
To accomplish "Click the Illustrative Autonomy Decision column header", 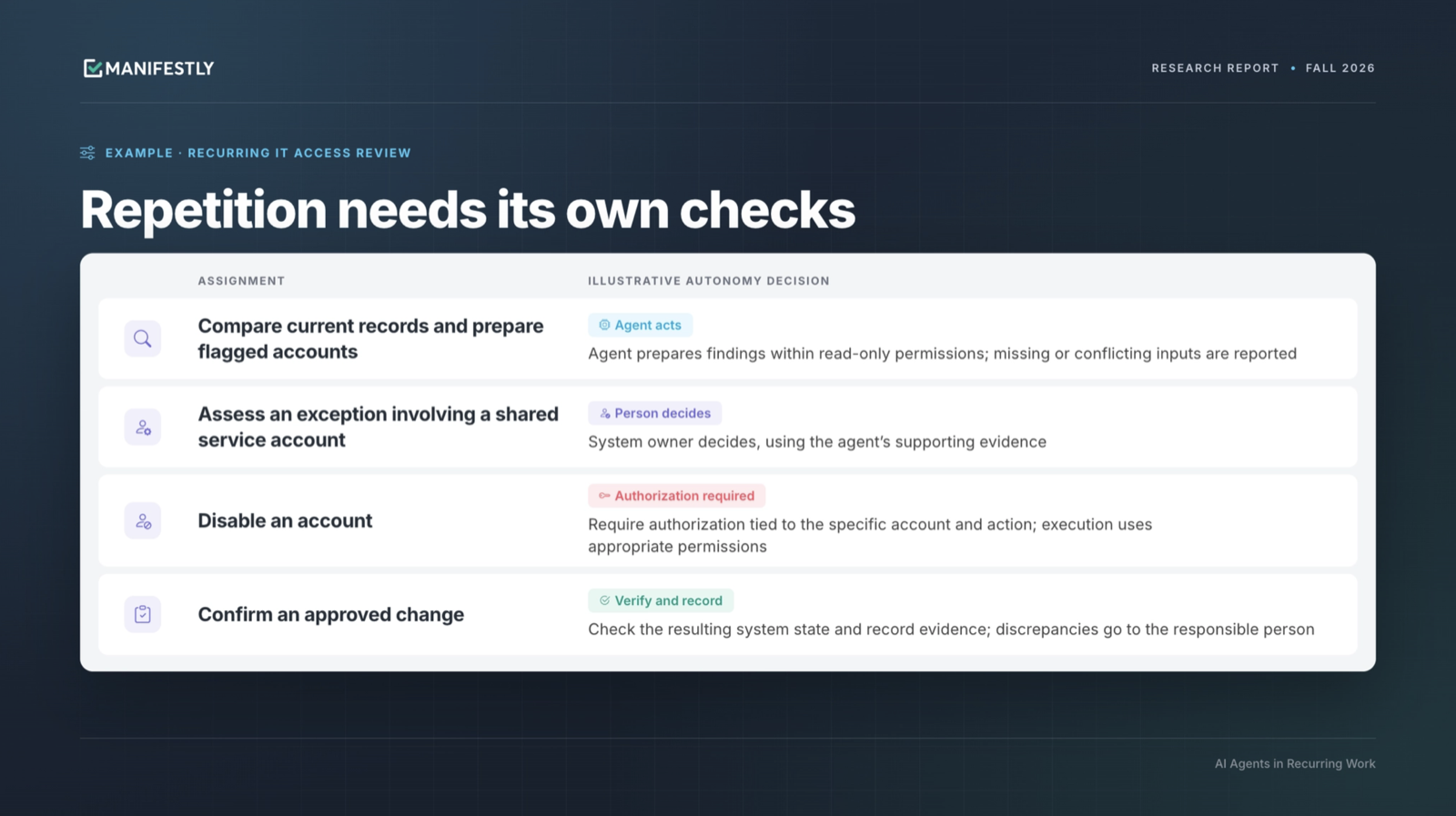I will pyautogui.click(x=709, y=281).
